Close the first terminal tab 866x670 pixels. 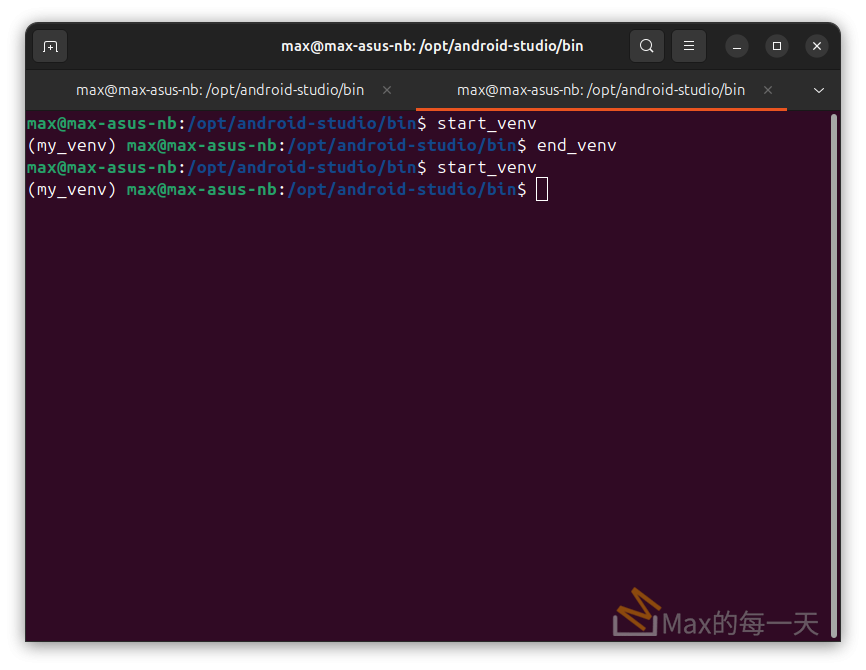(387, 90)
